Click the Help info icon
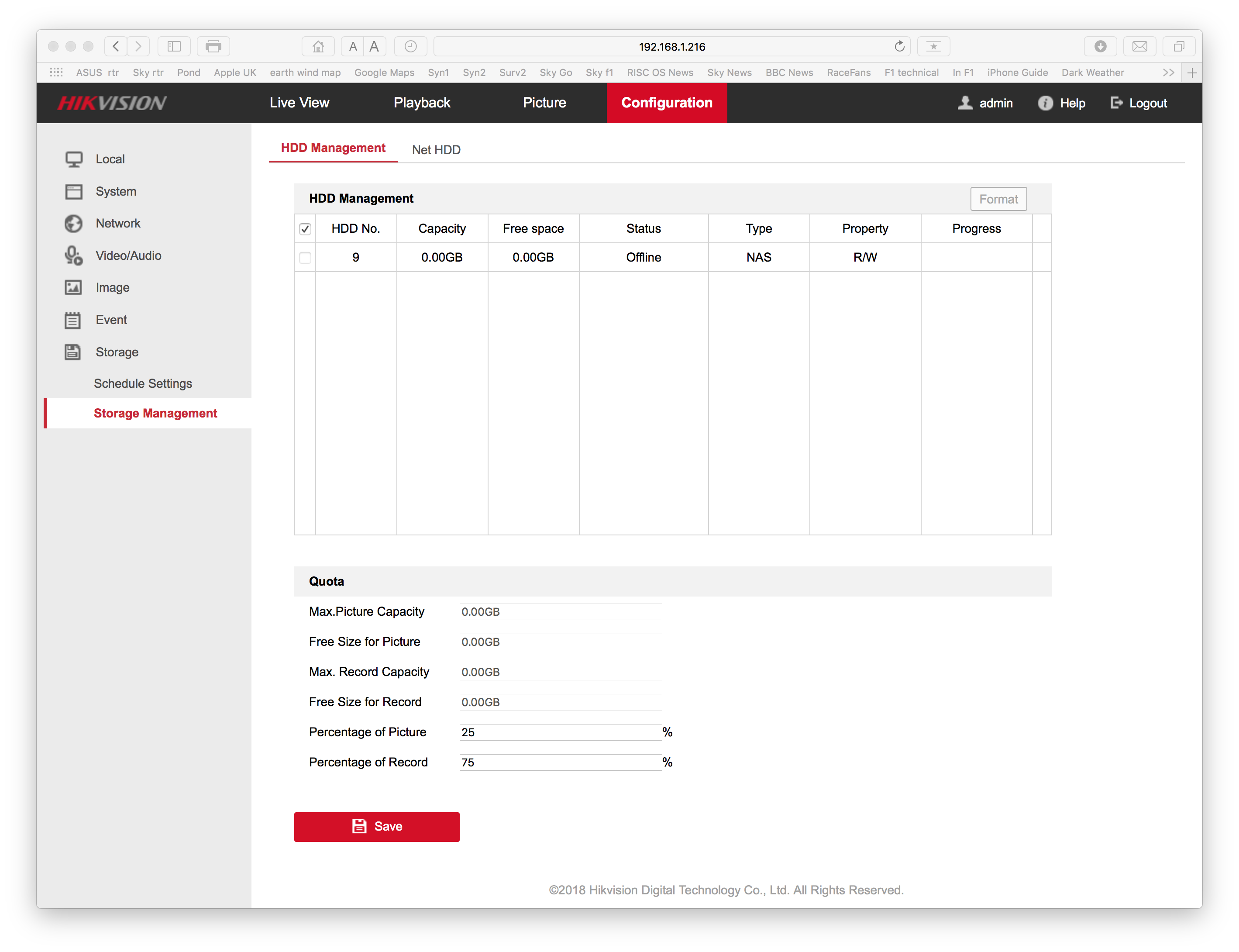 (1045, 103)
